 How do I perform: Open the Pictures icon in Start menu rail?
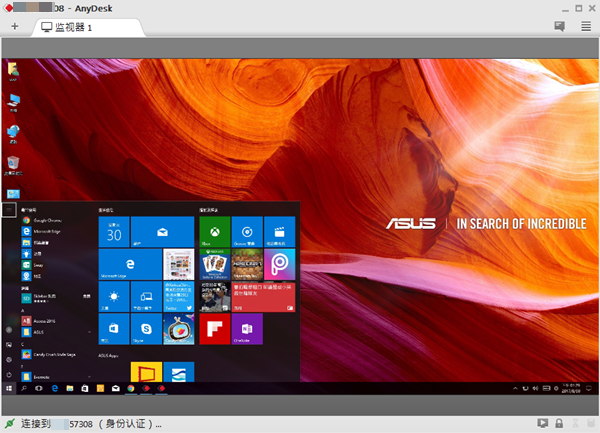[x=9, y=345]
